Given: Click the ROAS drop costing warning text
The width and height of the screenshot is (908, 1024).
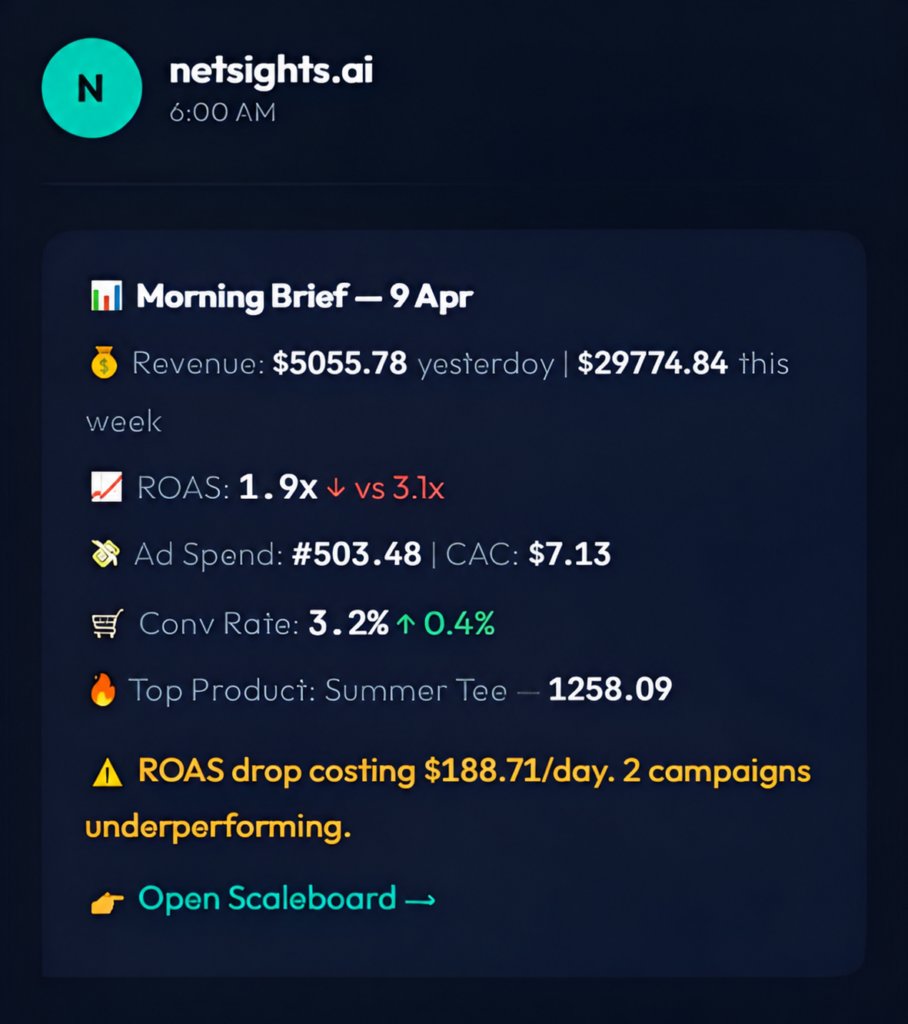Looking at the screenshot, I should pos(448,799).
